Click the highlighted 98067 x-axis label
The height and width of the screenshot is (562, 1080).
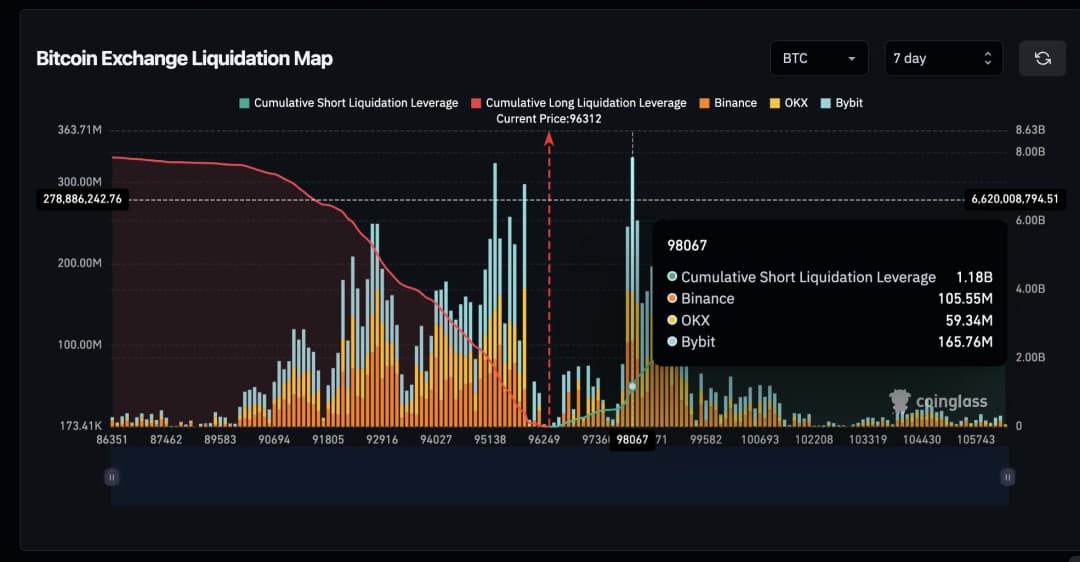(632, 440)
